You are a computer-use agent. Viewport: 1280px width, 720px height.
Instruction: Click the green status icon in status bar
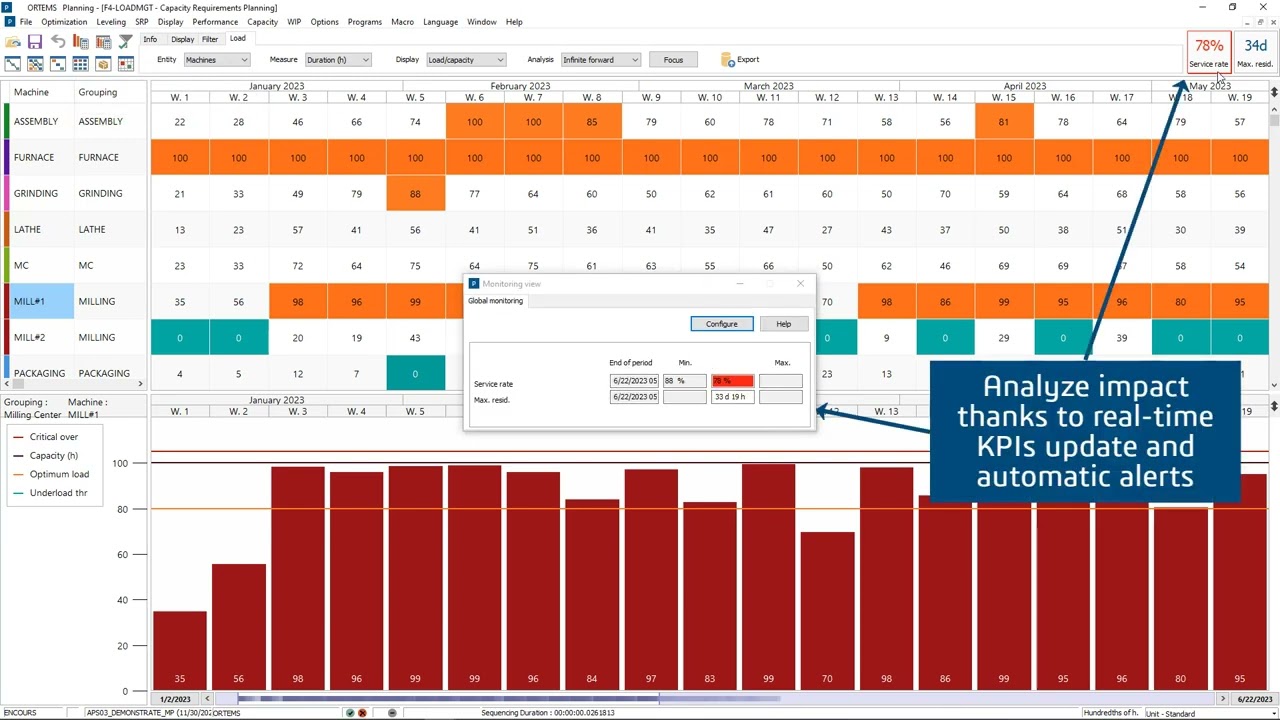tap(350, 713)
